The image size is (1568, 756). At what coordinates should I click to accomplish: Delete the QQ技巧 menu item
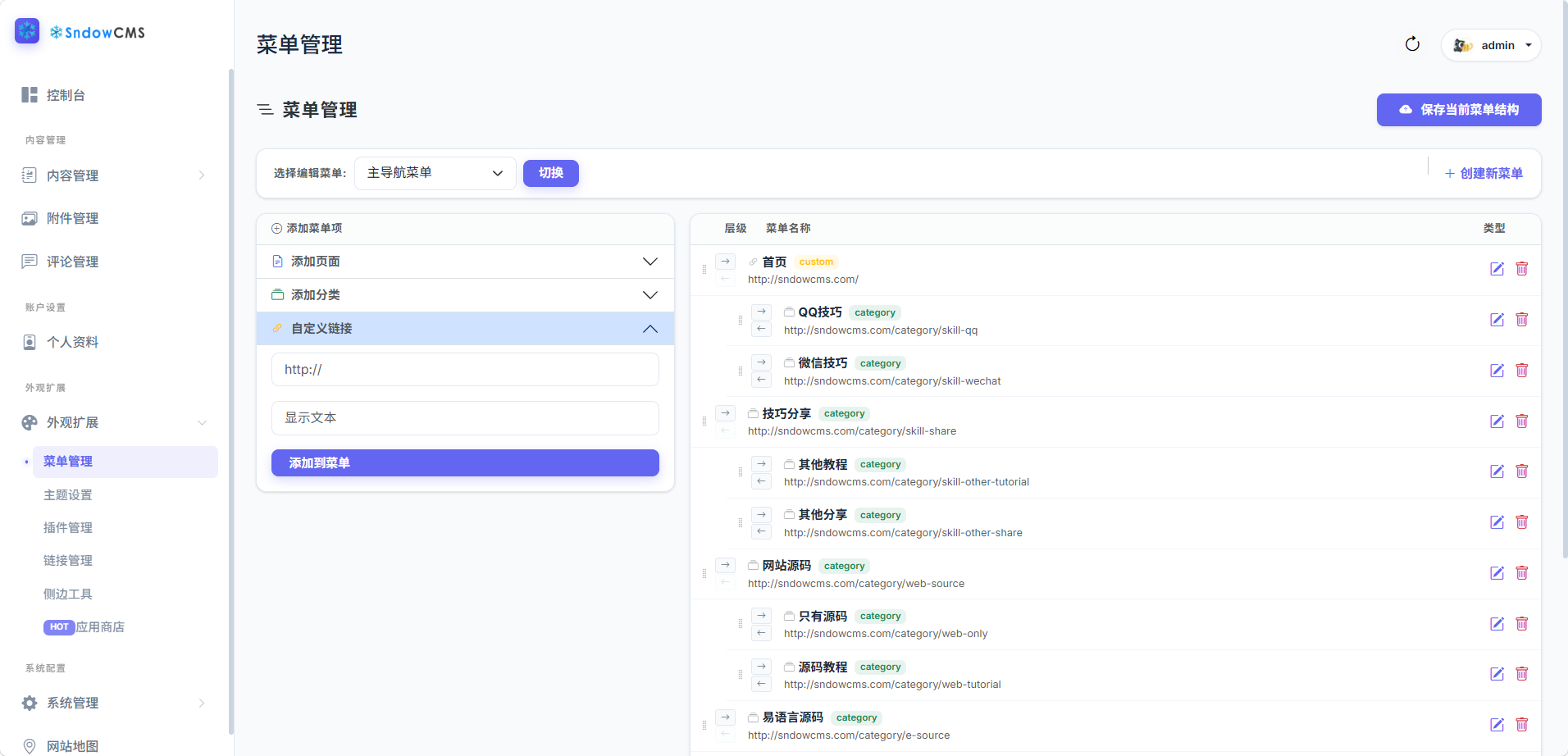pyautogui.click(x=1522, y=320)
